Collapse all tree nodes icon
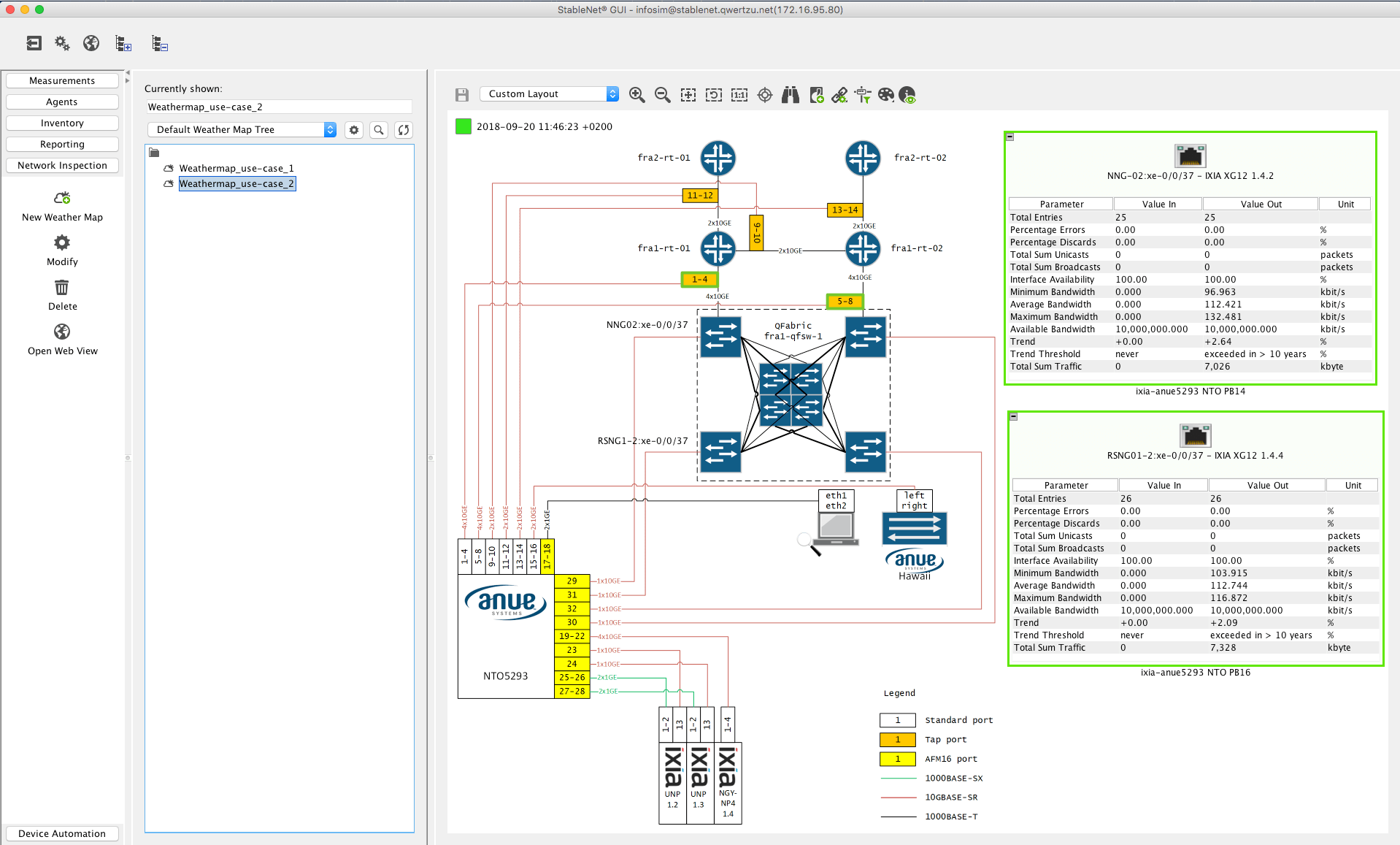This screenshot has width=1400, height=845. pos(160,44)
